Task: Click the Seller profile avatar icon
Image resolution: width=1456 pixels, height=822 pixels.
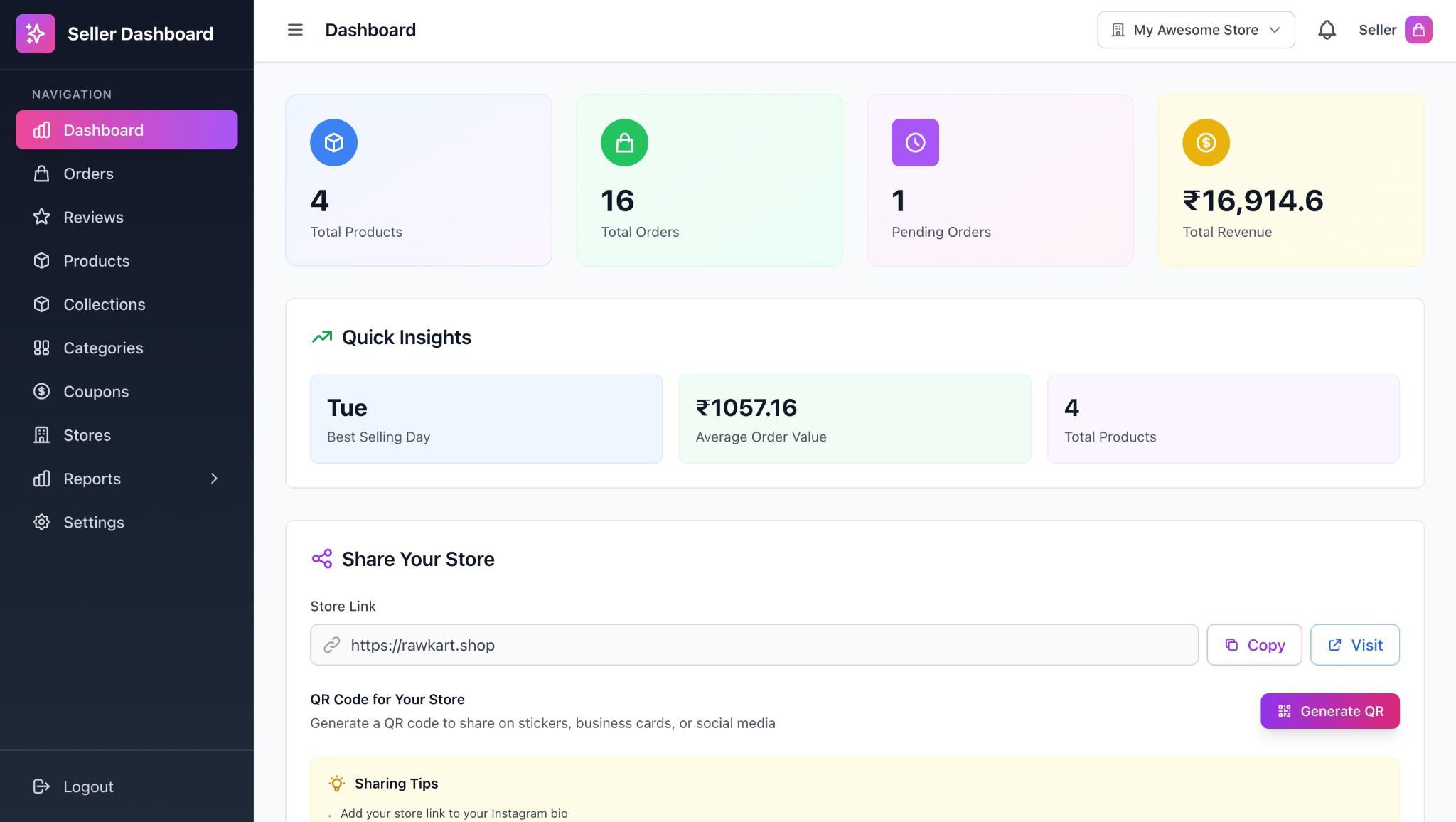Action: click(1419, 30)
